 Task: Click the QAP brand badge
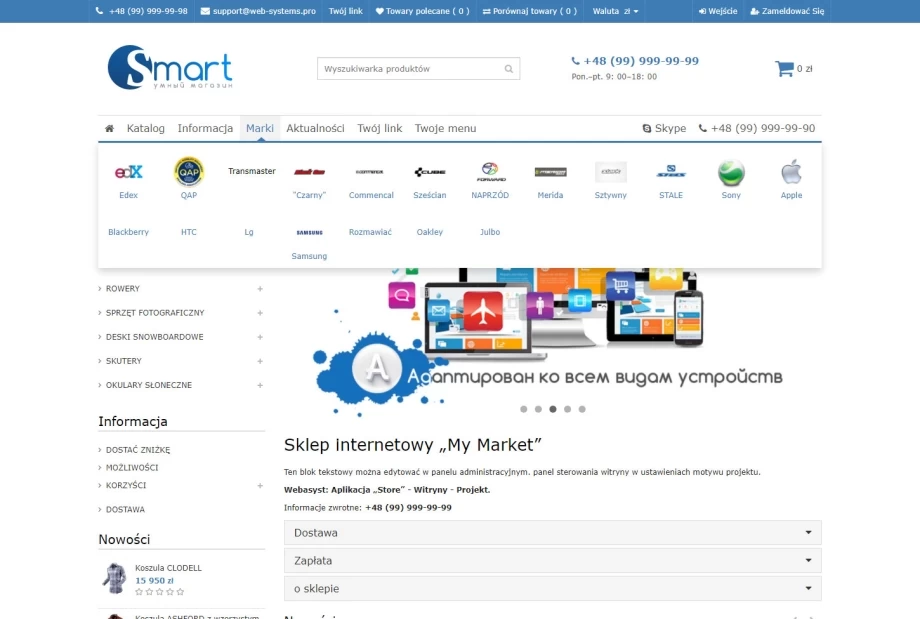click(189, 172)
